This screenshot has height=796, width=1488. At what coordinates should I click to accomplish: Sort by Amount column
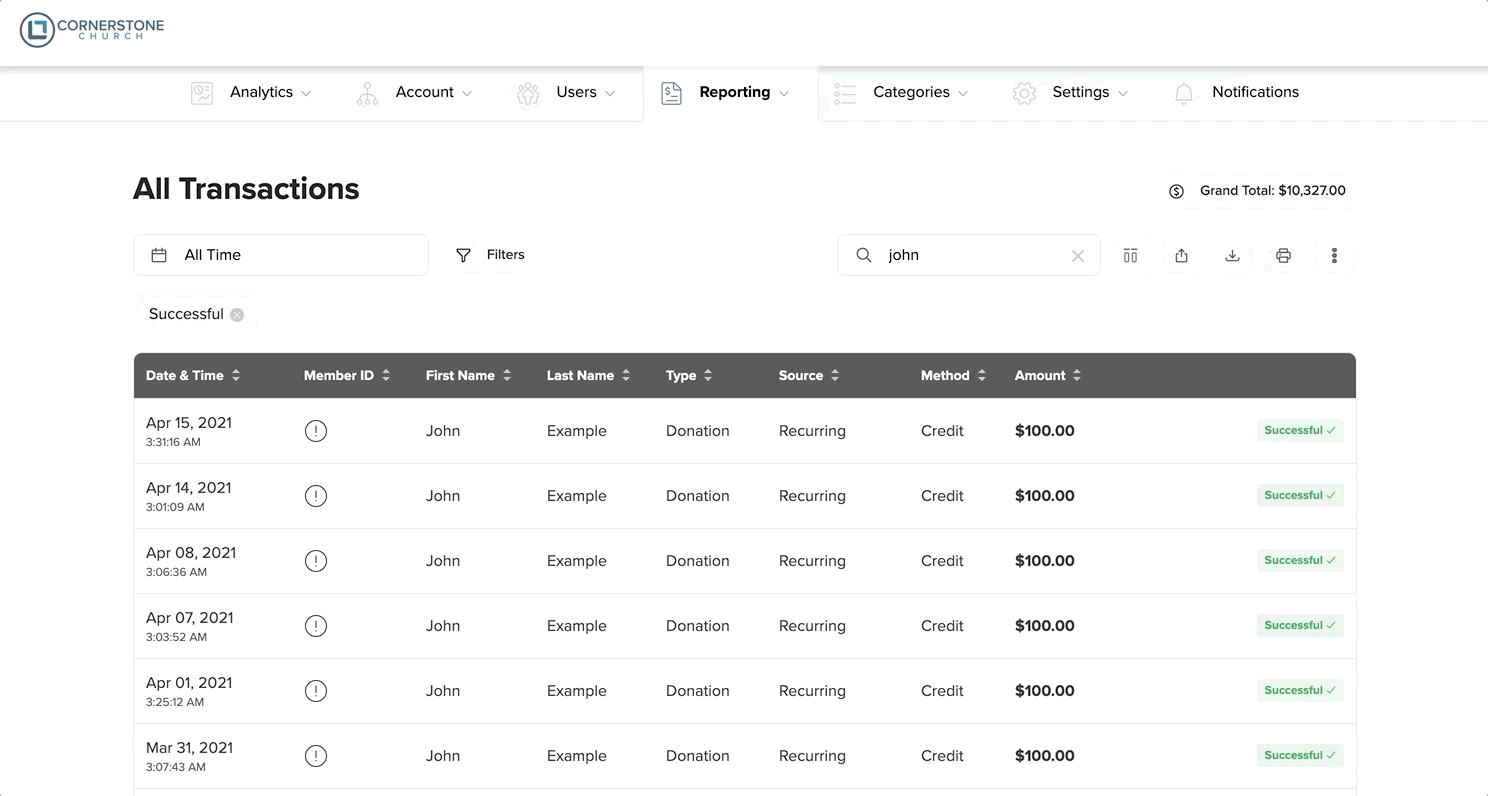pyautogui.click(x=1047, y=376)
